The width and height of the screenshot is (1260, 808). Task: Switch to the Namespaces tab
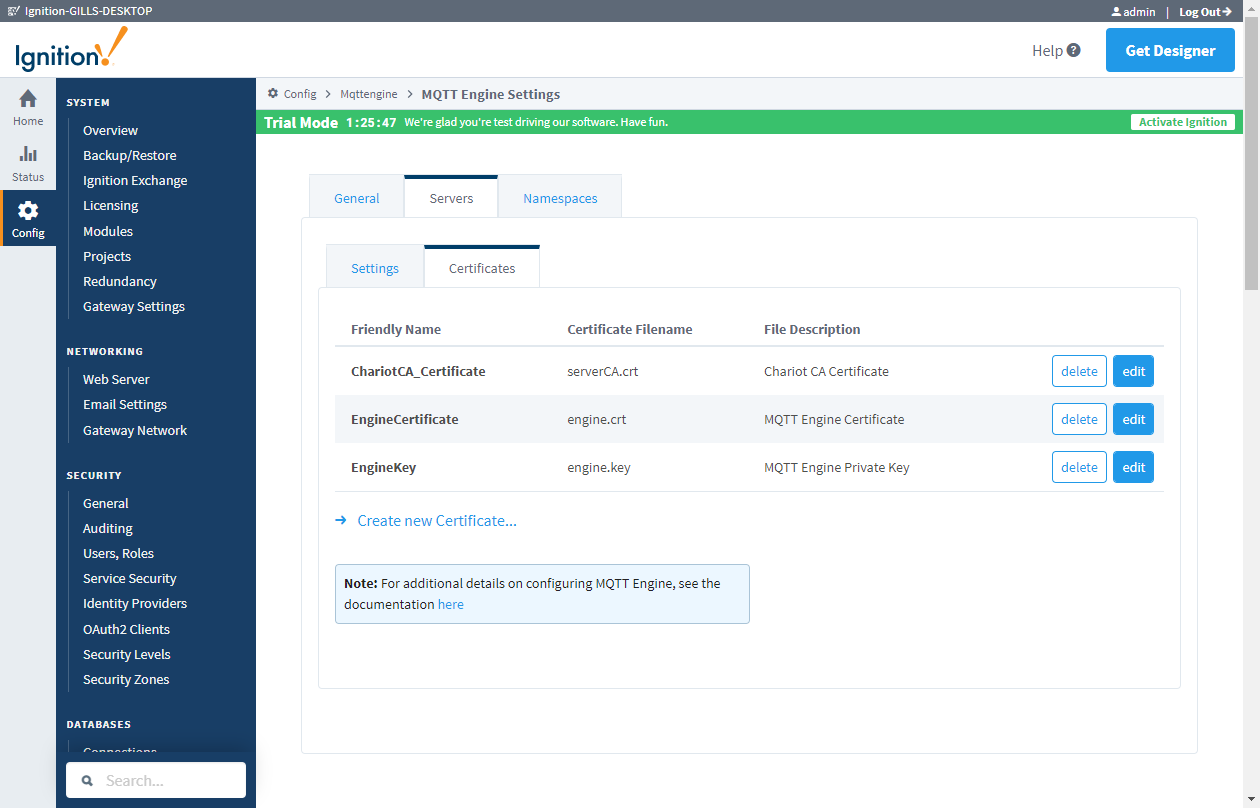coord(560,197)
